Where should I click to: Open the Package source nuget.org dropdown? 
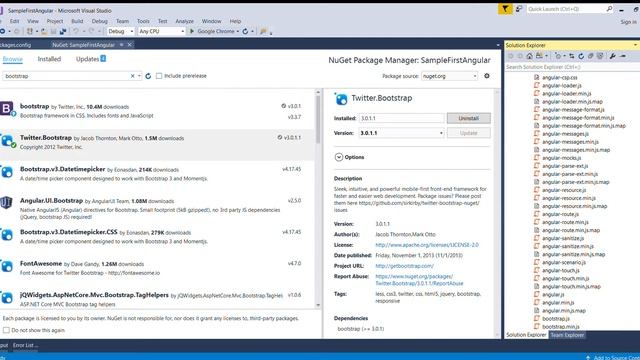click(x=449, y=76)
